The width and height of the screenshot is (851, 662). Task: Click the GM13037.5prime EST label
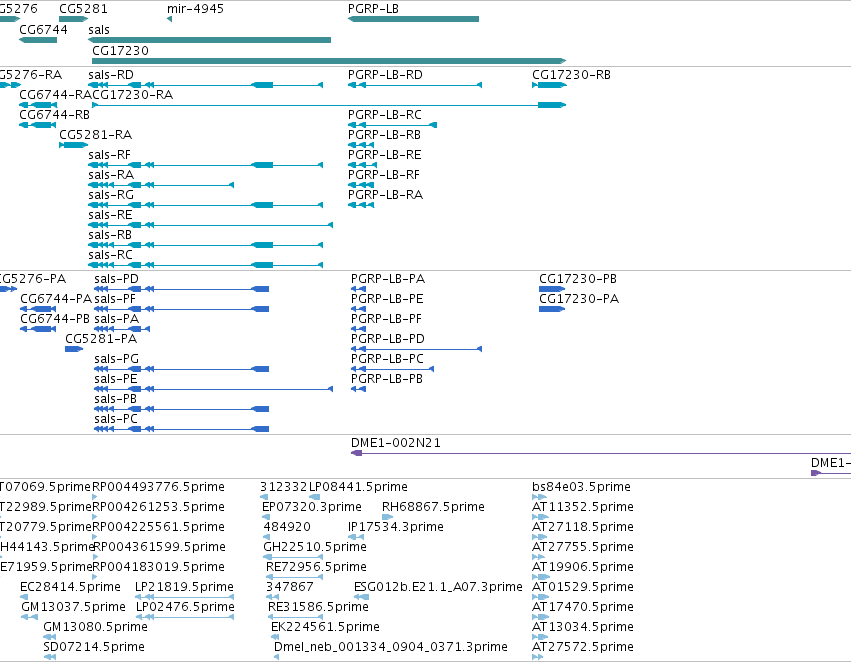73,607
